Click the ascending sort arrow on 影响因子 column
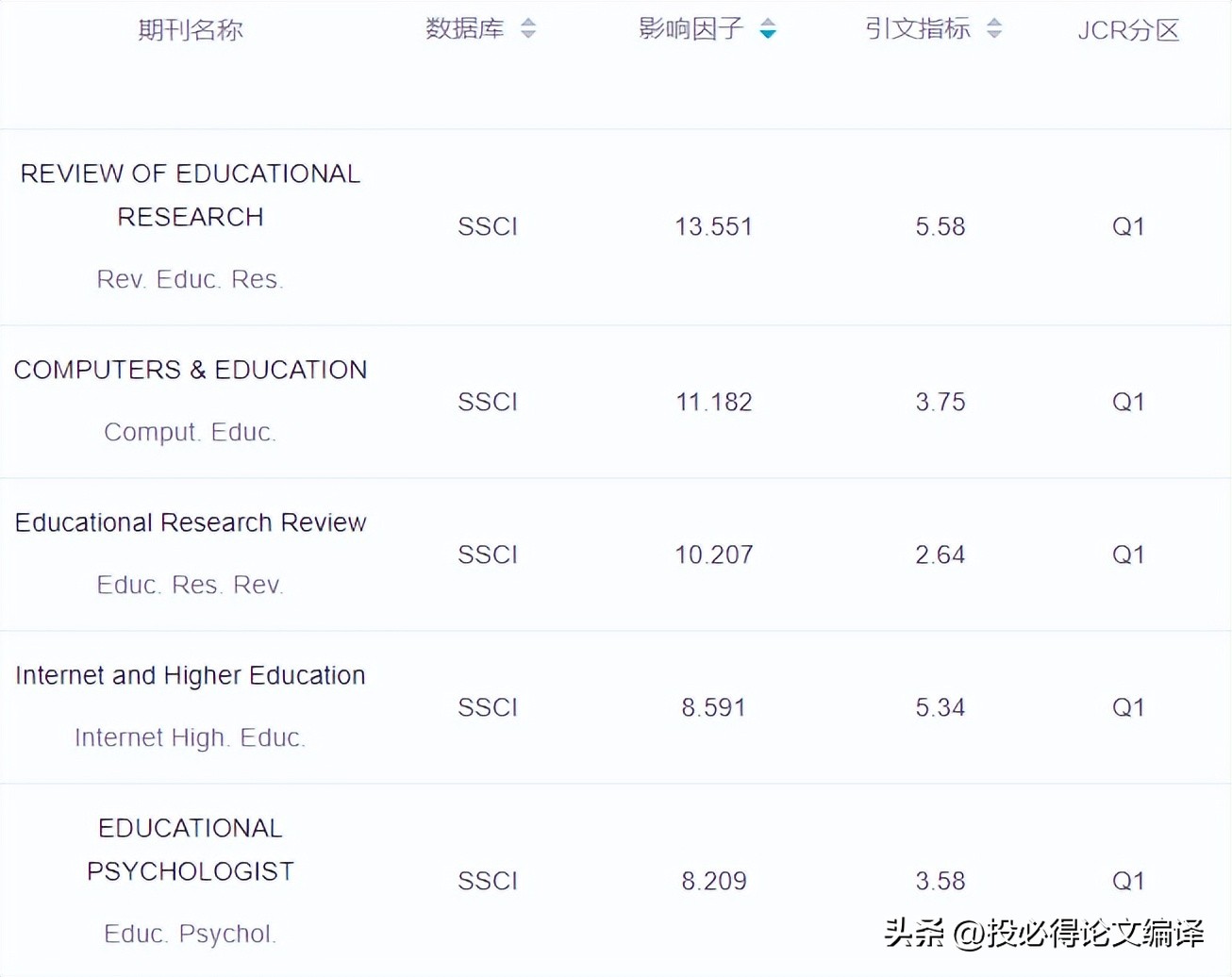This screenshot has height=977, width=1232. (x=768, y=22)
